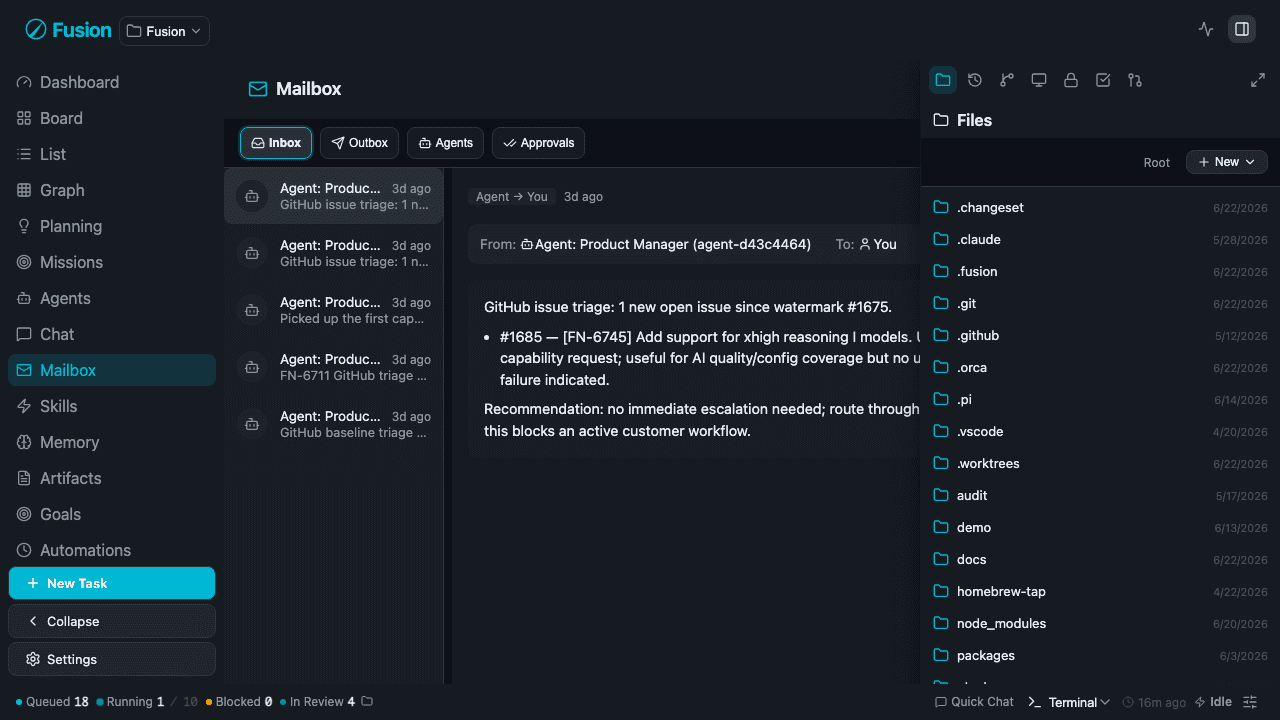Open the first GitHub issue triage message
This screenshot has height=720, width=1280.
(334, 196)
